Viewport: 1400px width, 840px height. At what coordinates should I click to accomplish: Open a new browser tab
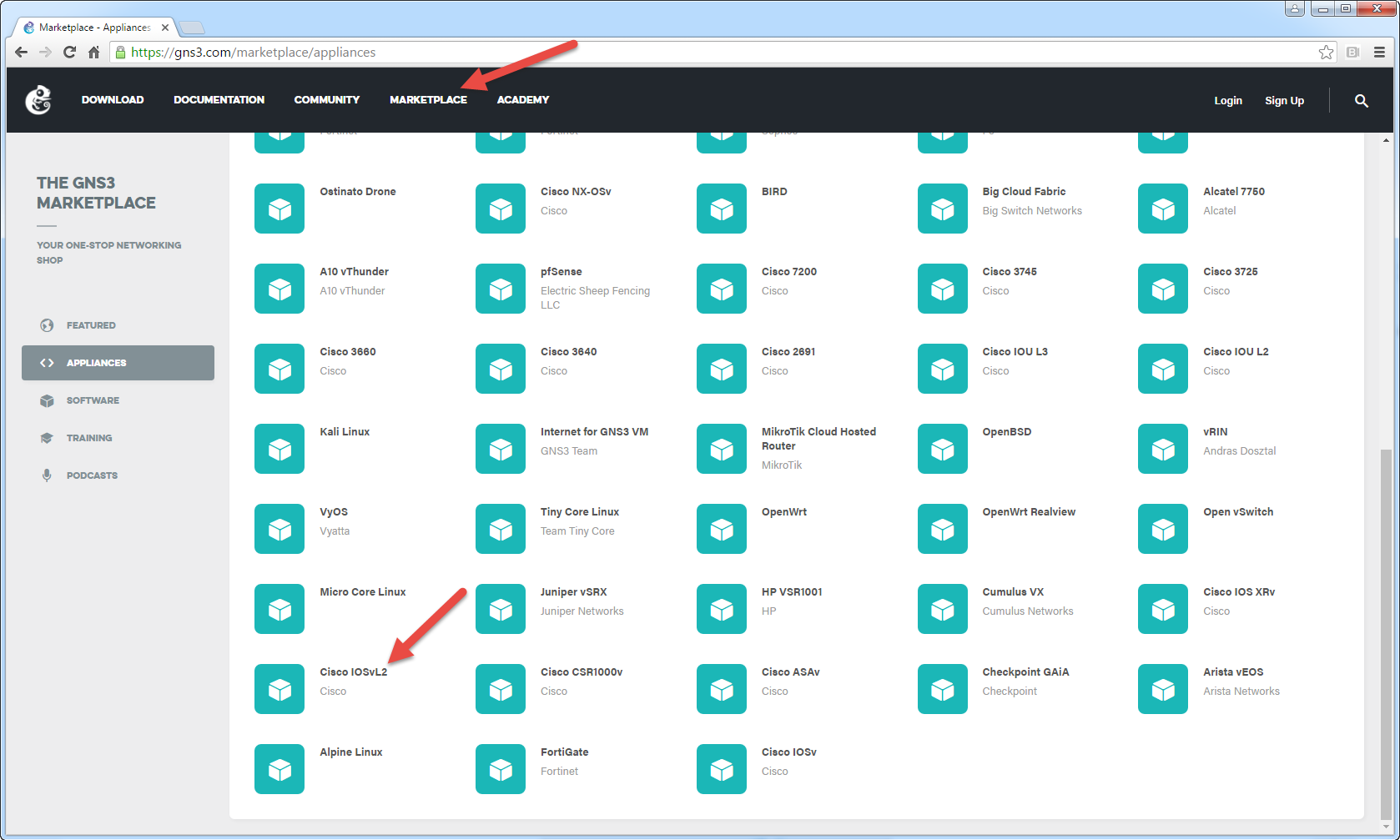click(193, 28)
